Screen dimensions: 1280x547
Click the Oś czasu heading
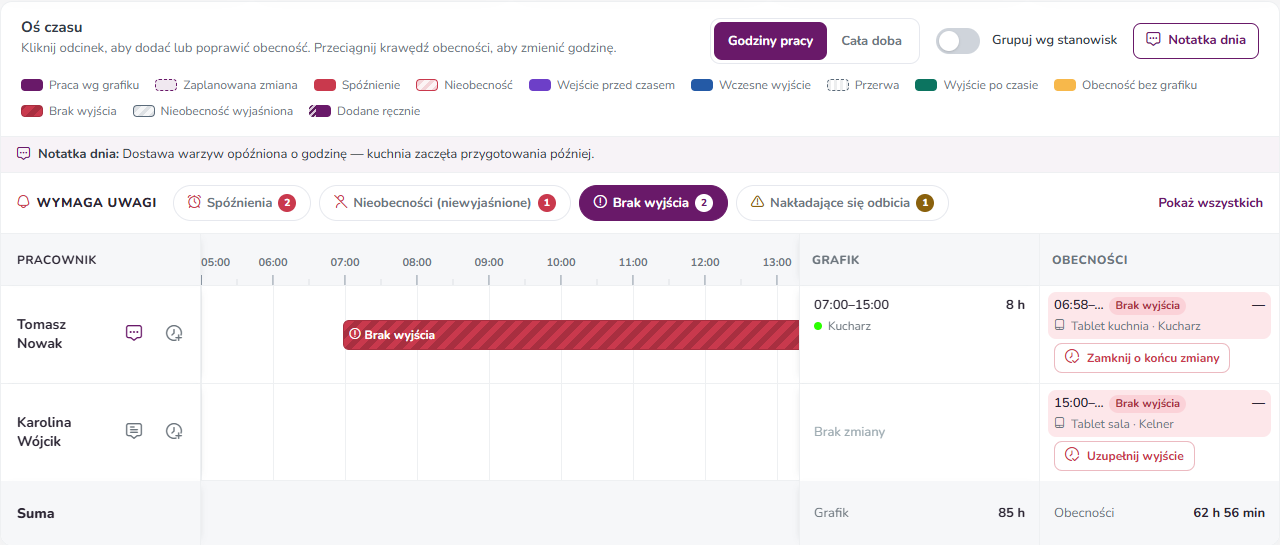pos(52,27)
